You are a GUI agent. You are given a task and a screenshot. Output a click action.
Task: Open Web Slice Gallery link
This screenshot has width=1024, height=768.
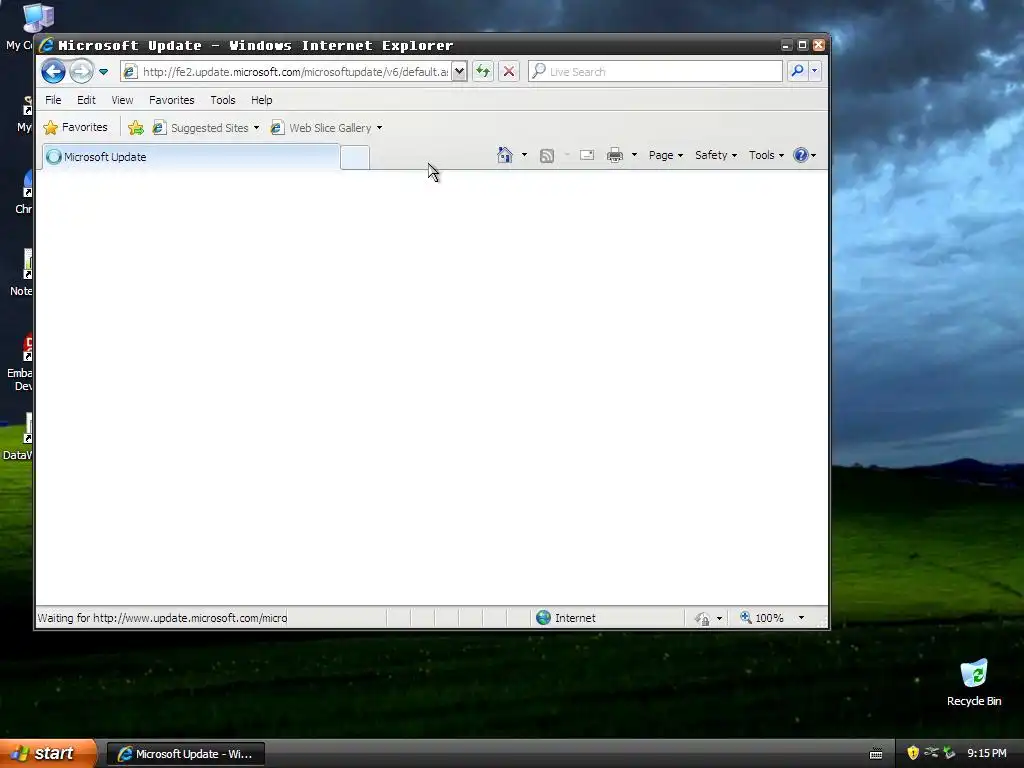(327, 128)
